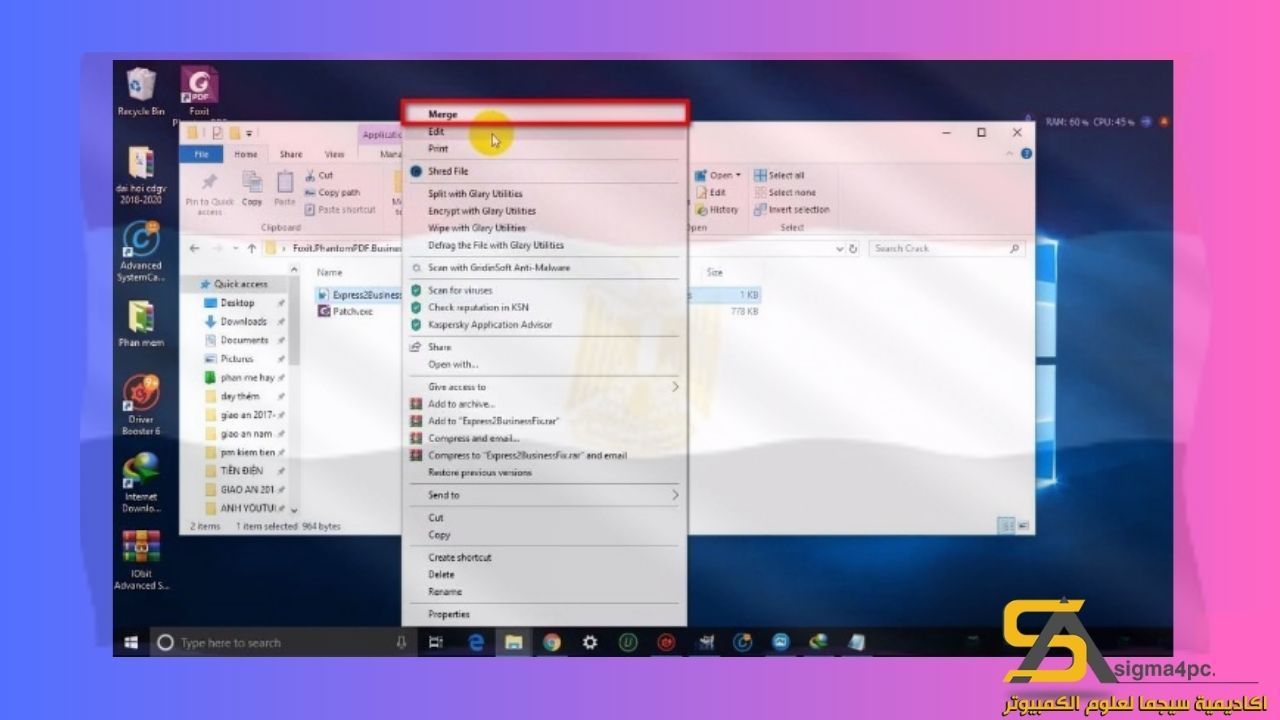The image size is (1280, 720).
Task: Open Kaspersky Application Advisor entry
Action: coord(544,324)
